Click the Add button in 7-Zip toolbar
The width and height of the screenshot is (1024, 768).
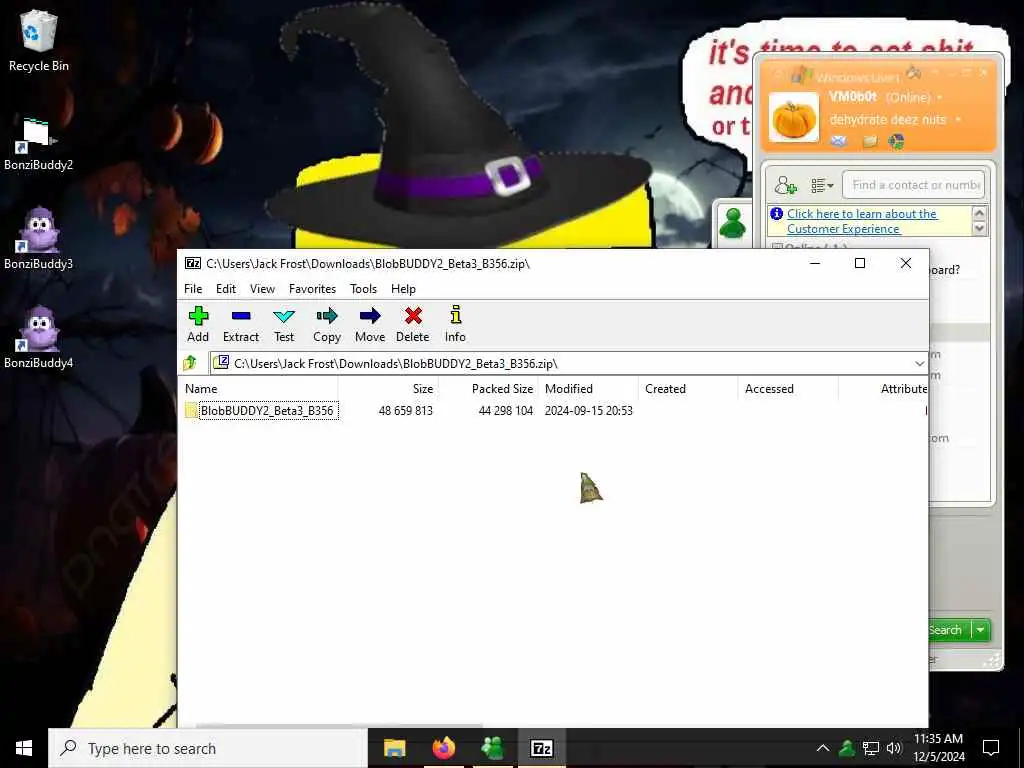coord(198,324)
